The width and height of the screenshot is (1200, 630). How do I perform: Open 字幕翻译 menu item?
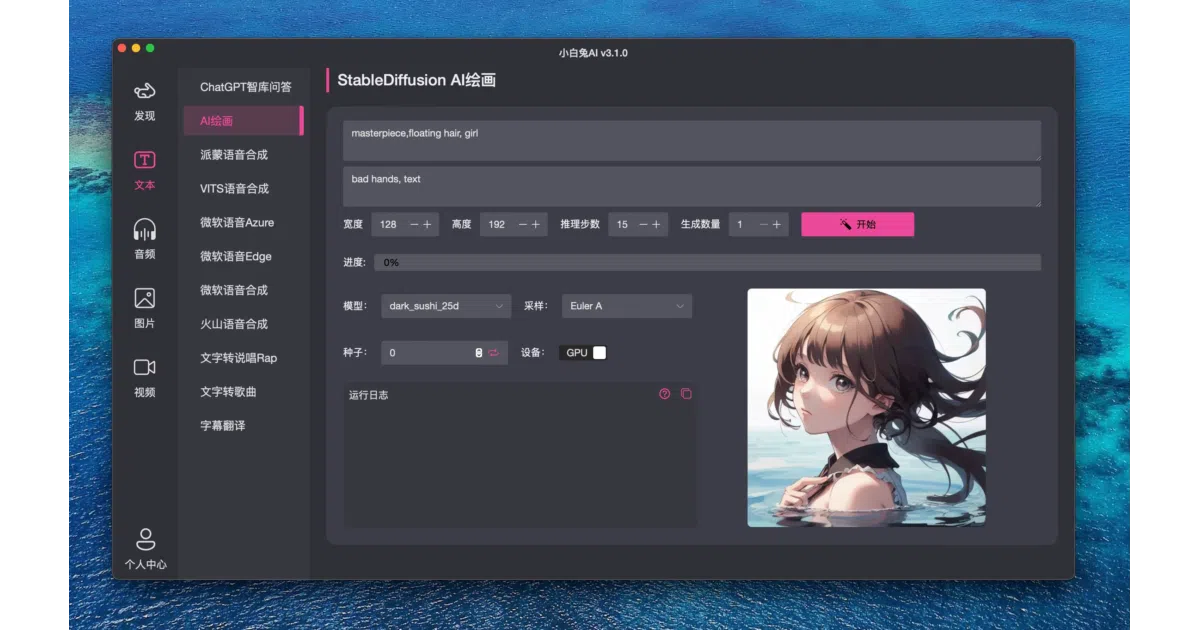point(222,426)
